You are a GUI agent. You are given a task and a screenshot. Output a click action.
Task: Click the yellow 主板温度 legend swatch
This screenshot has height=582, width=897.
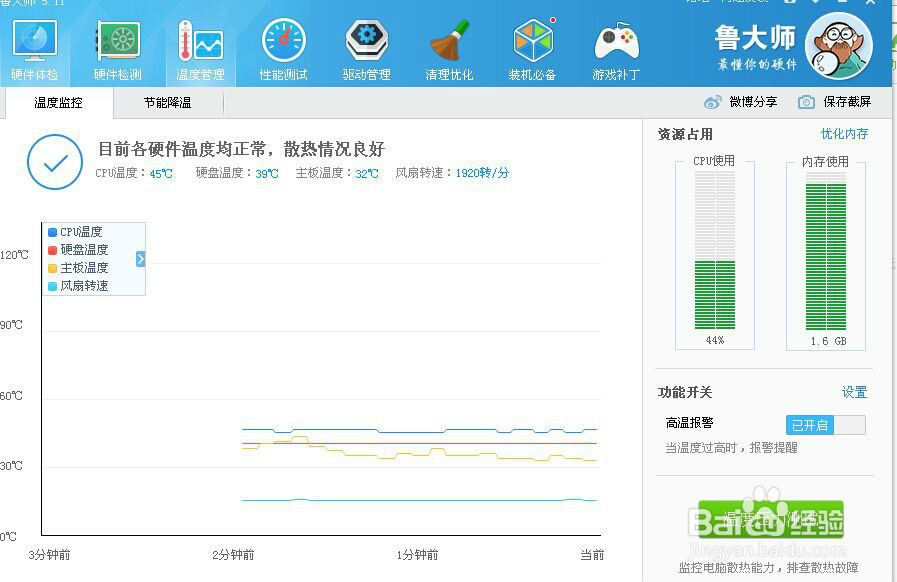tap(53, 268)
